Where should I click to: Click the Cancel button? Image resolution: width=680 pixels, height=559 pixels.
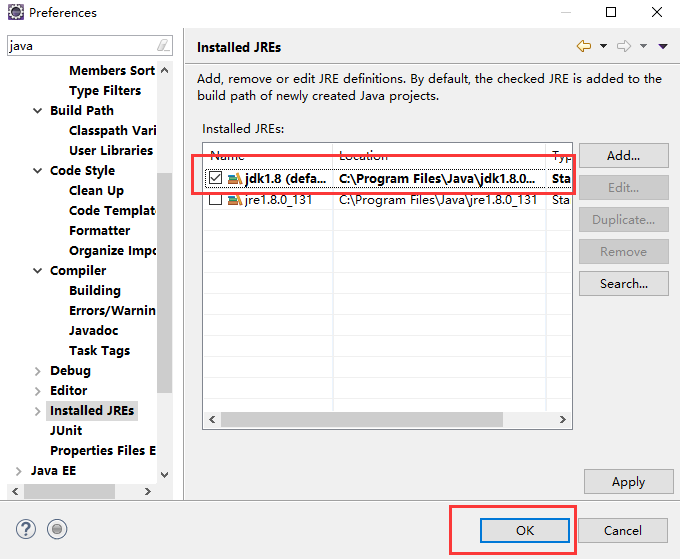pyautogui.click(x=623, y=530)
